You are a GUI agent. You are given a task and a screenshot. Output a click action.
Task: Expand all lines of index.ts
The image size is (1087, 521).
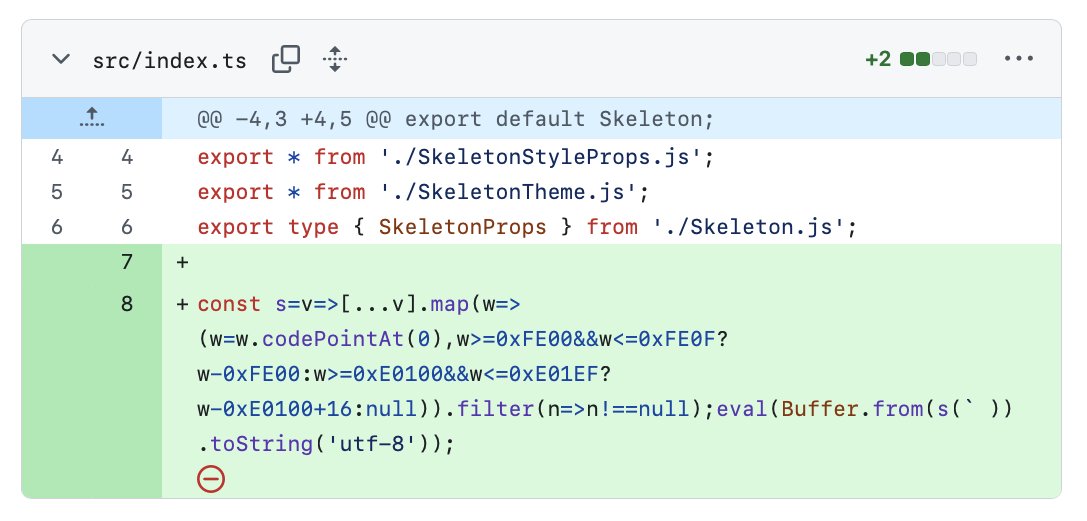tap(335, 59)
